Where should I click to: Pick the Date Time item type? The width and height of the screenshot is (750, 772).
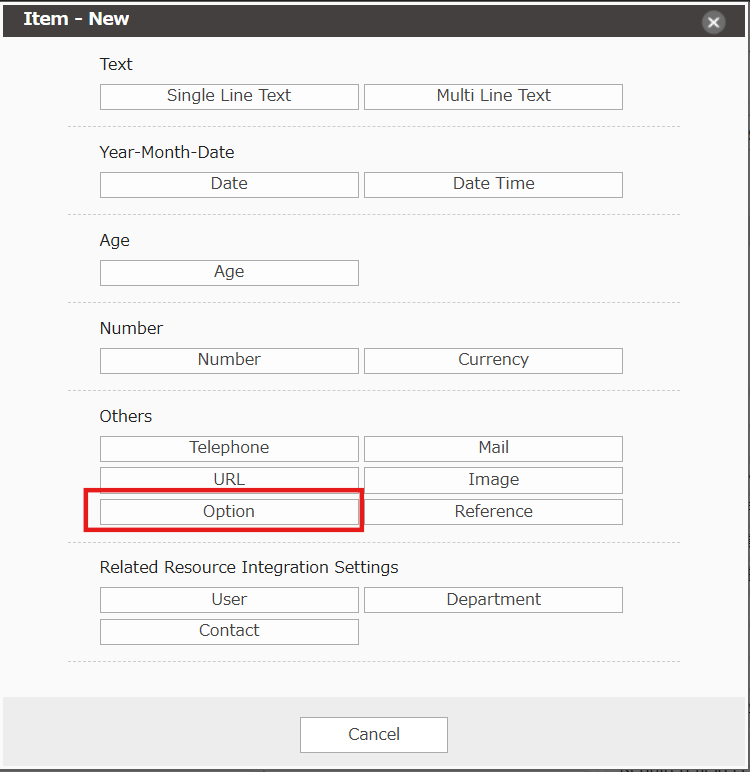tap(493, 184)
